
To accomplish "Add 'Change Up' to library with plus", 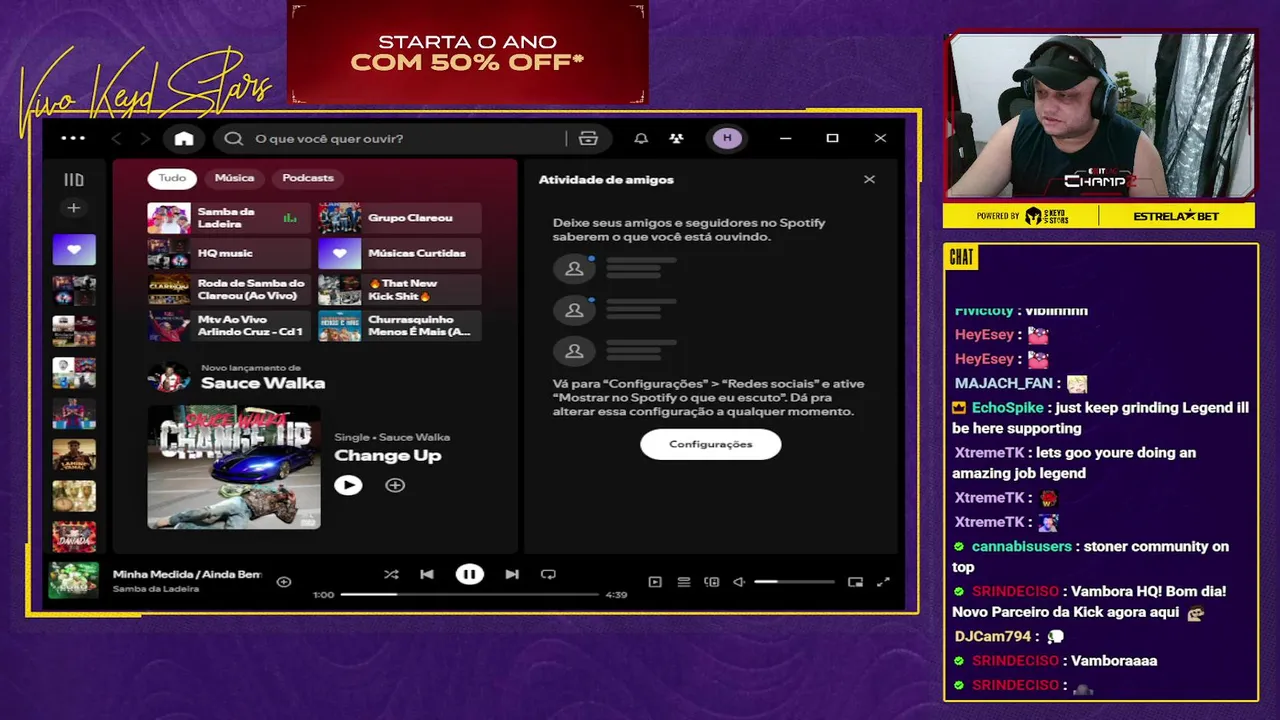I will coord(395,485).
